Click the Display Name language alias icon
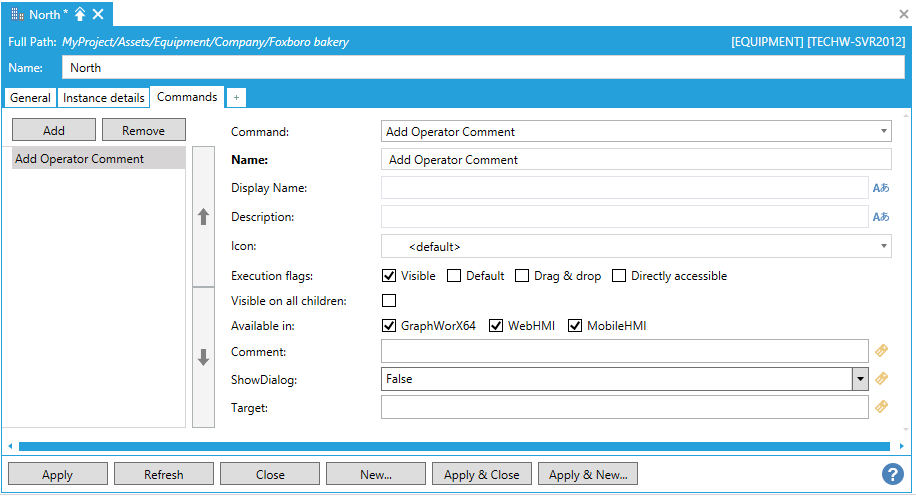The height and width of the screenshot is (496, 916). 880,188
